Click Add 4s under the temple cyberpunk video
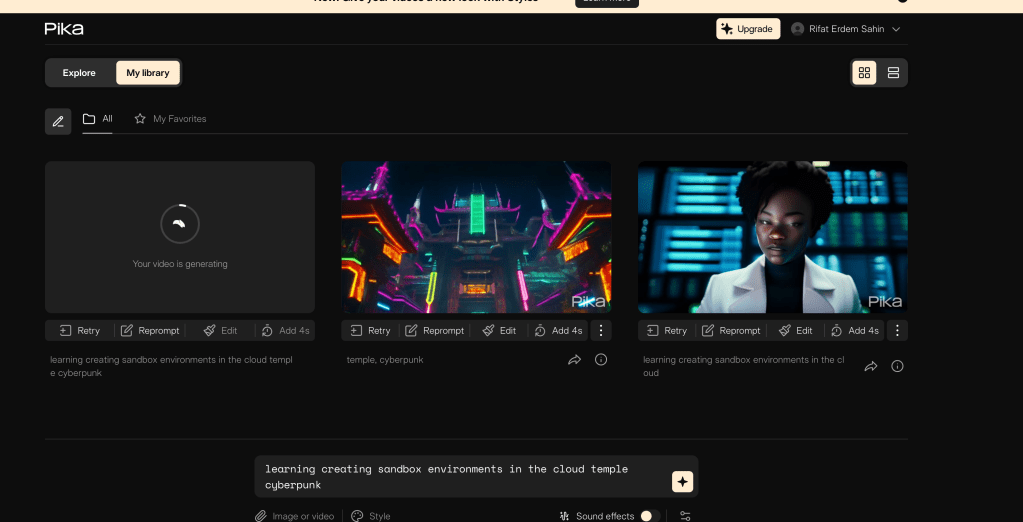The width and height of the screenshot is (1023, 522). pyautogui.click(x=558, y=331)
